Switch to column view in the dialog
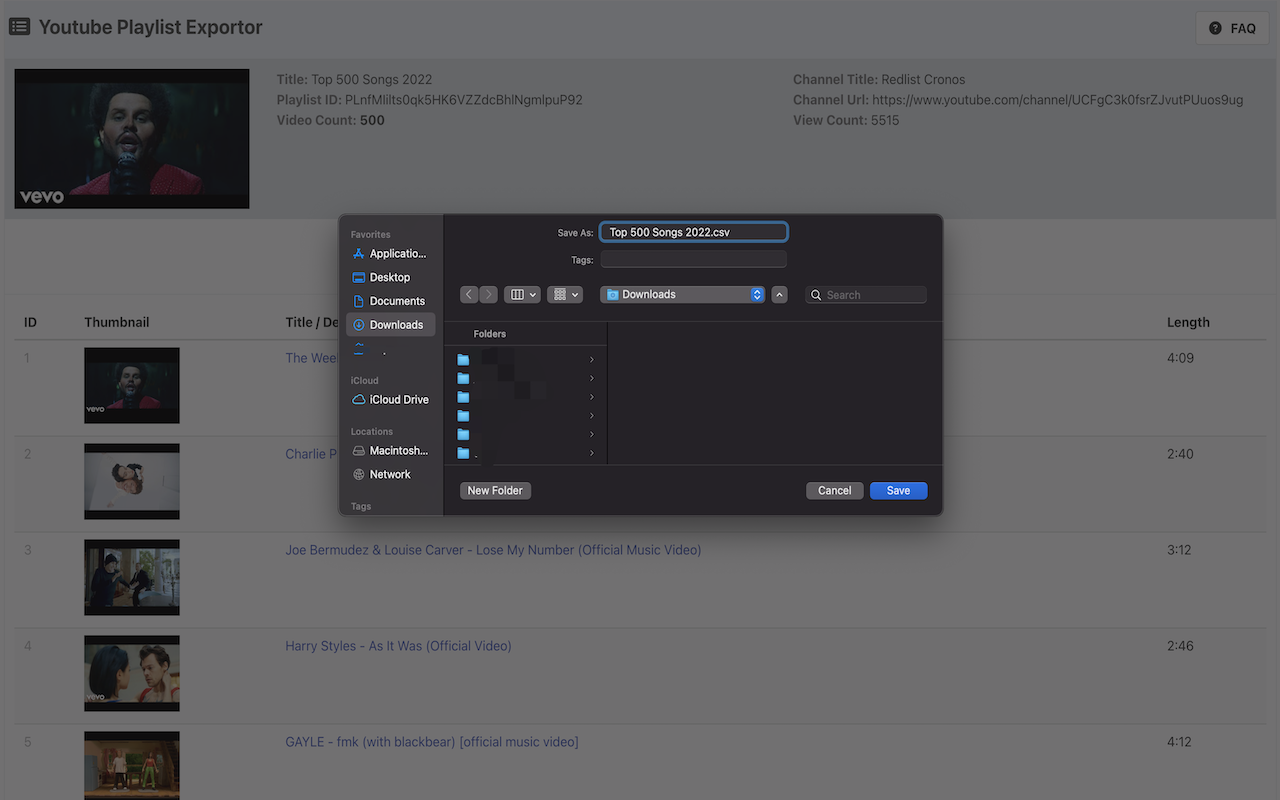The image size is (1280, 800). [x=516, y=294]
